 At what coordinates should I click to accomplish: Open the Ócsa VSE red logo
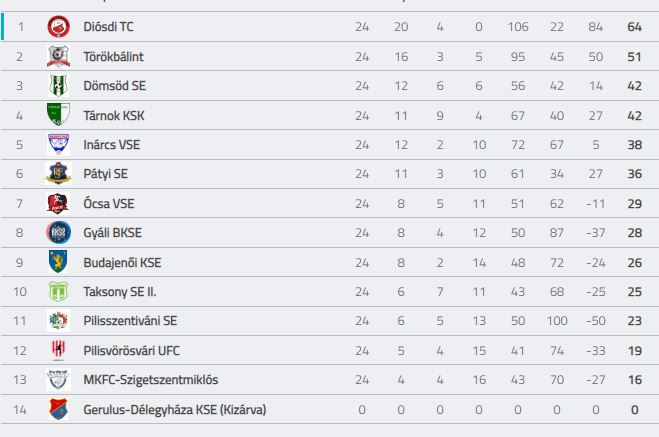58,203
